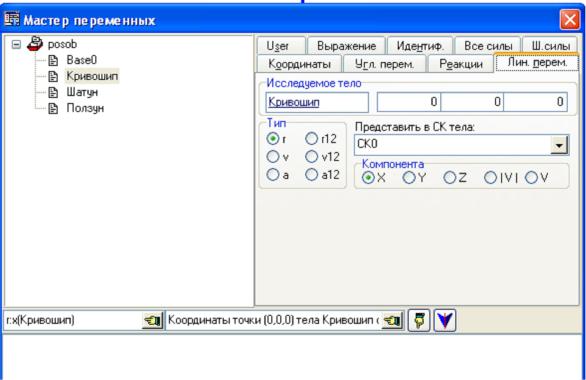Select Шатун in the tree

click(x=82, y=92)
